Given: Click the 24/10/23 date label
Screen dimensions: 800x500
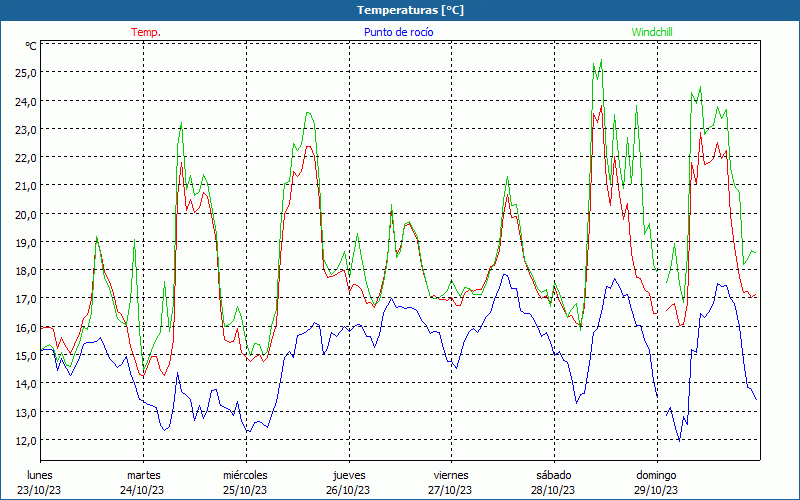Looking at the screenshot, I should pyautogui.click(x=142, y=490).
